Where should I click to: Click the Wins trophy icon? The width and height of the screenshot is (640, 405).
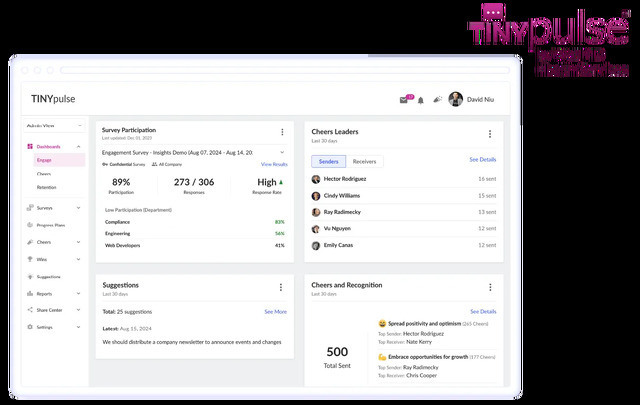pyautogui.click(x=30, y=259)
